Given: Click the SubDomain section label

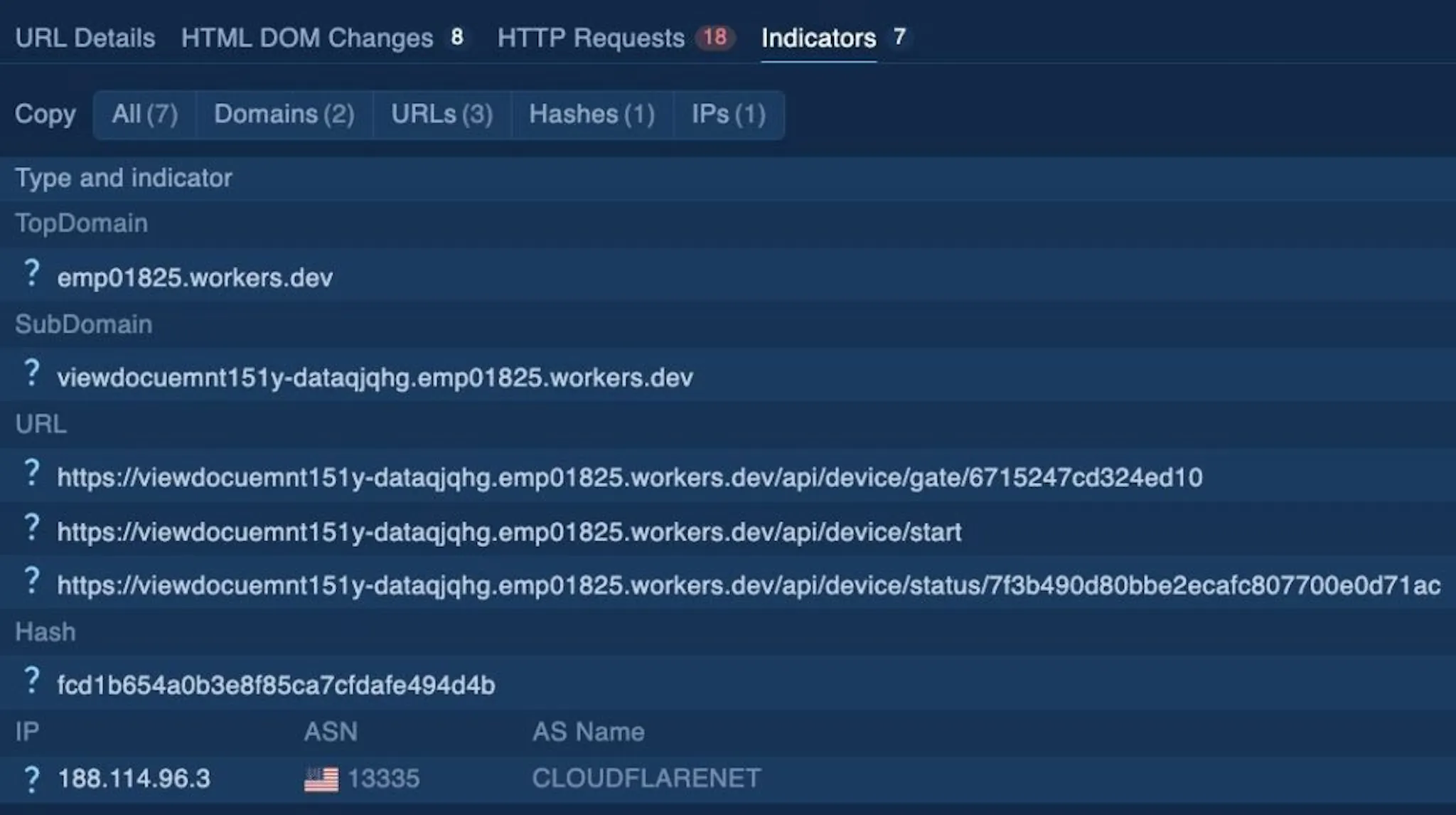Looking at the screenshot, I should pos(84,324).
